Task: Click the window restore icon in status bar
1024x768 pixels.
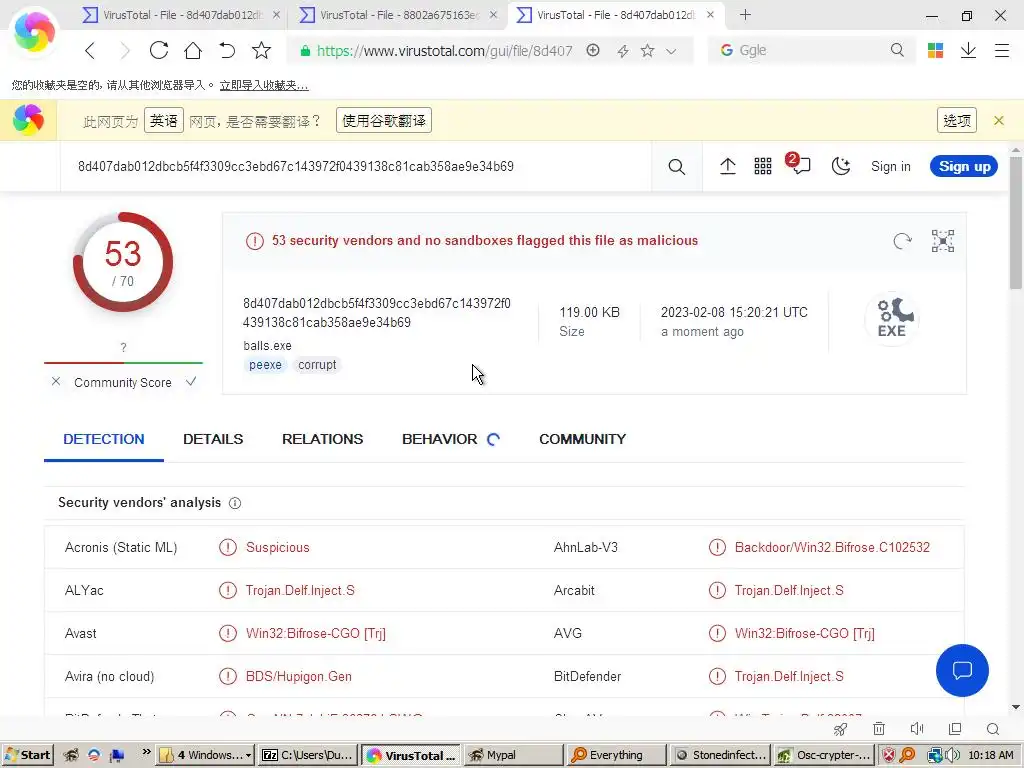Action: click(955, 728)
